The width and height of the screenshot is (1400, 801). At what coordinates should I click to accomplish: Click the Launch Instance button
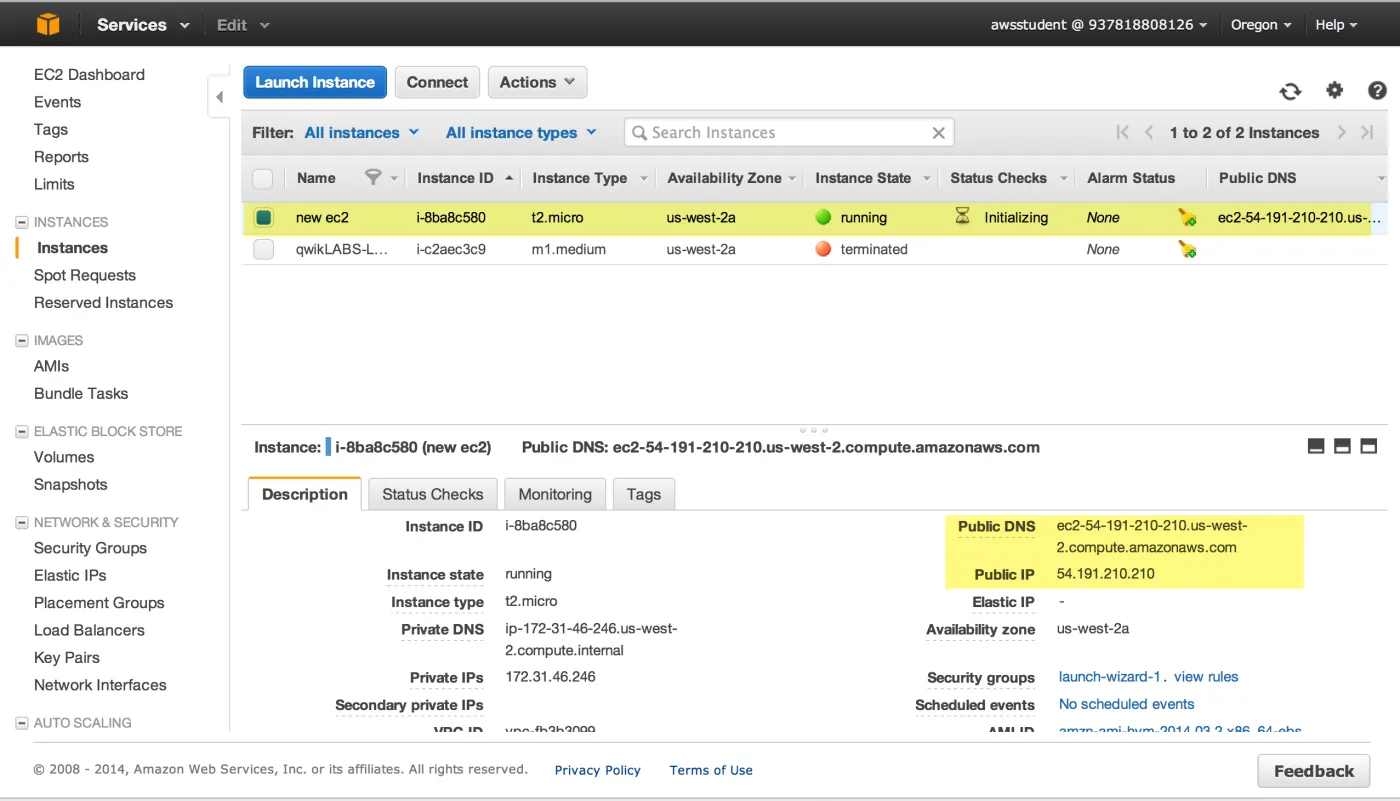click(314, 82)
